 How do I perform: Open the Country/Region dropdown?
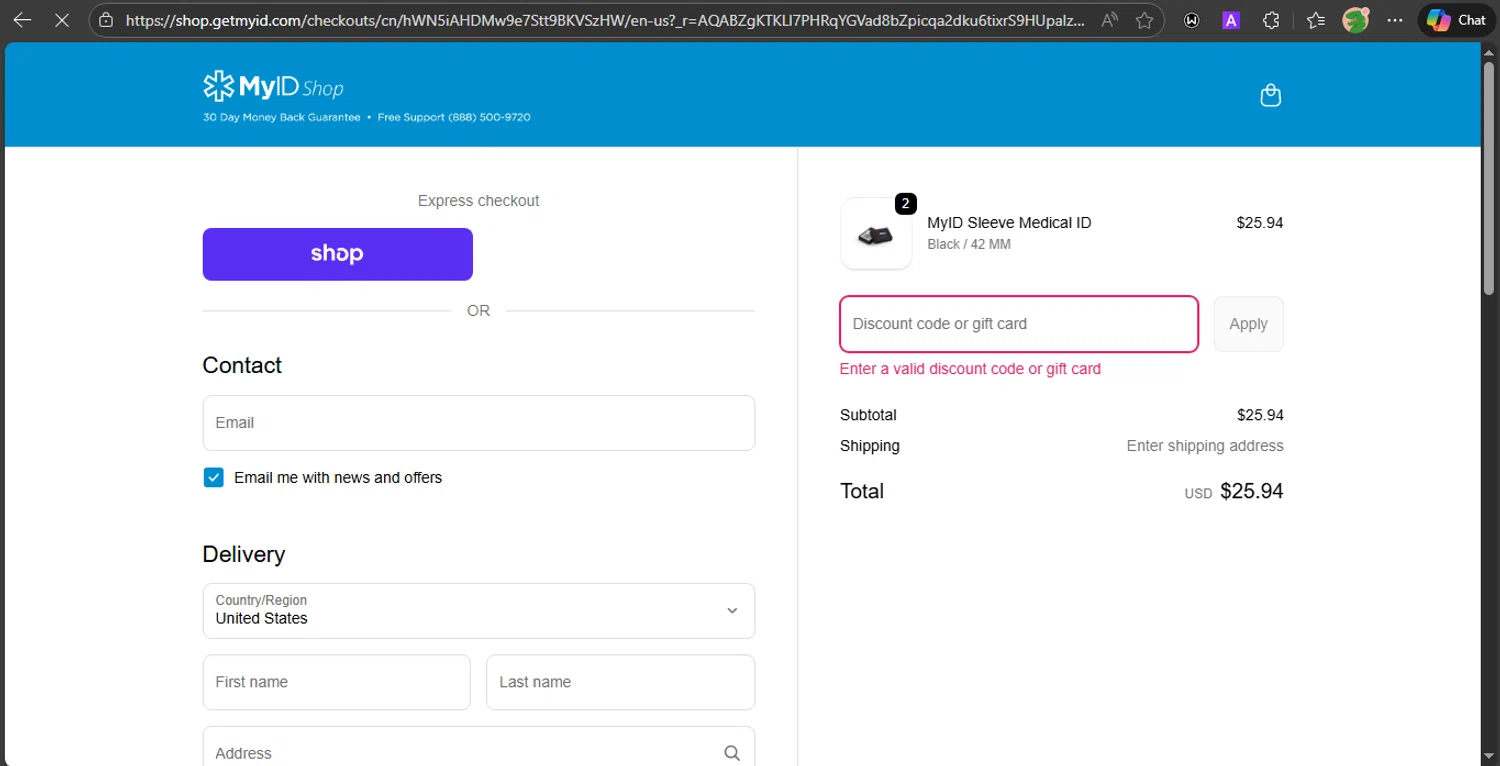[479, 611]
